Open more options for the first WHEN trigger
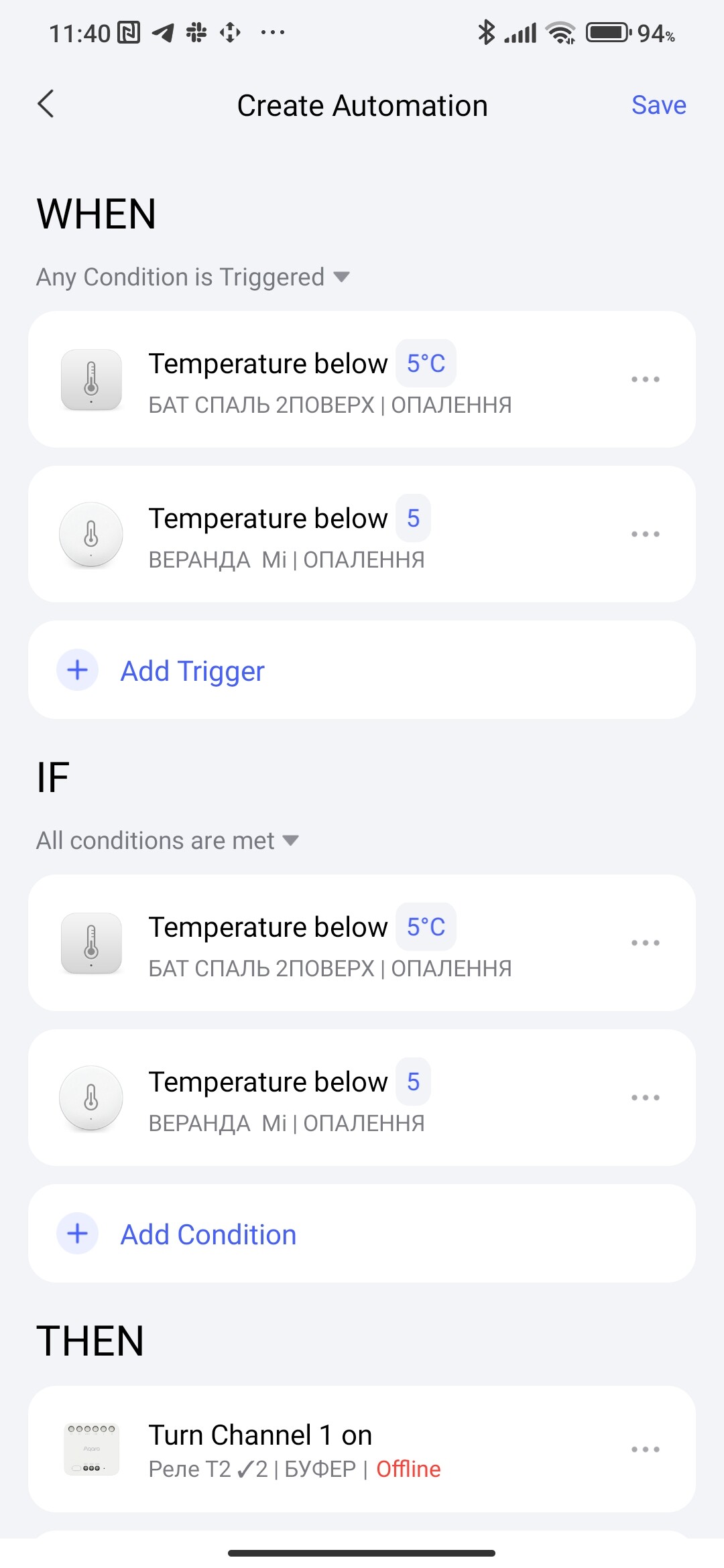Screen dimensions: 724x1568 click(645, 379)
